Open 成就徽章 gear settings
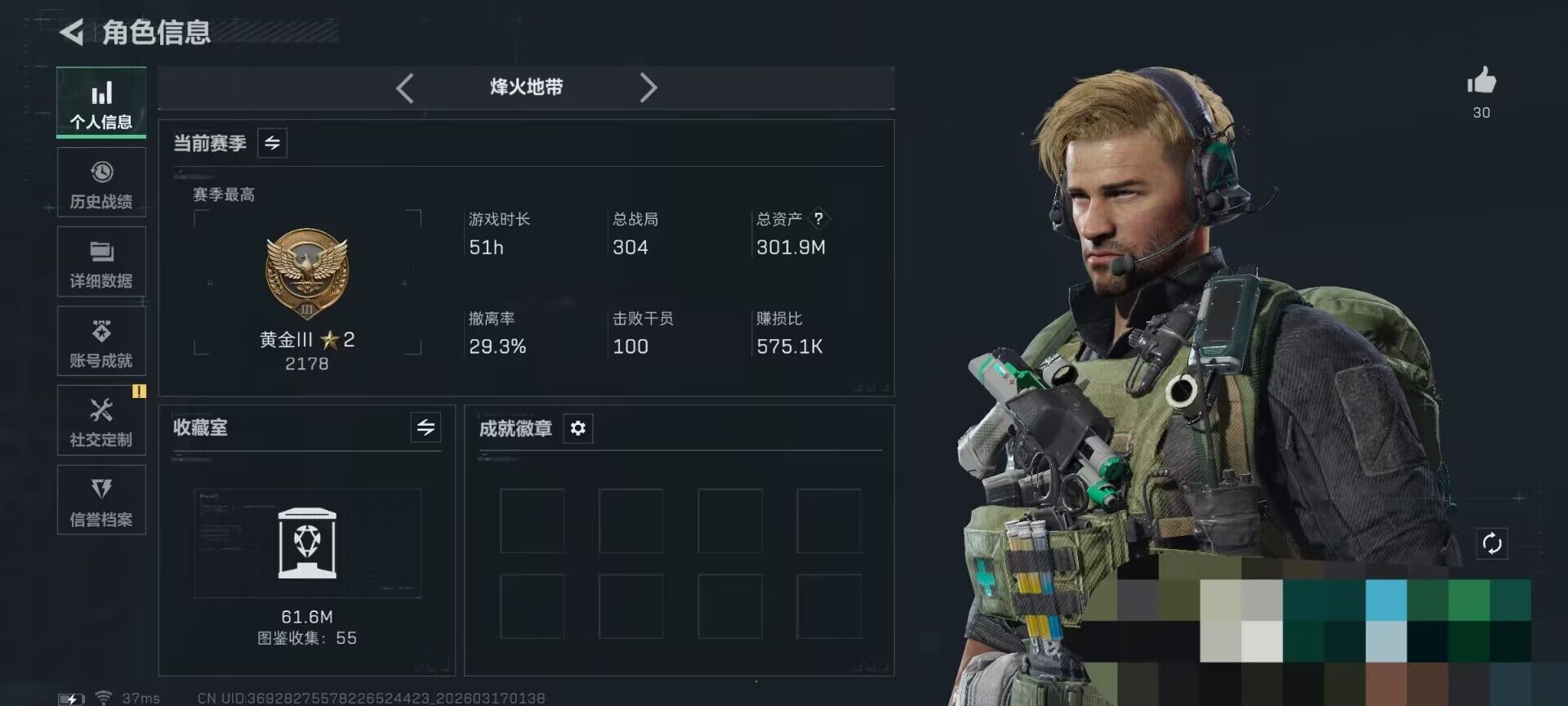 click(x=578, y=428)
